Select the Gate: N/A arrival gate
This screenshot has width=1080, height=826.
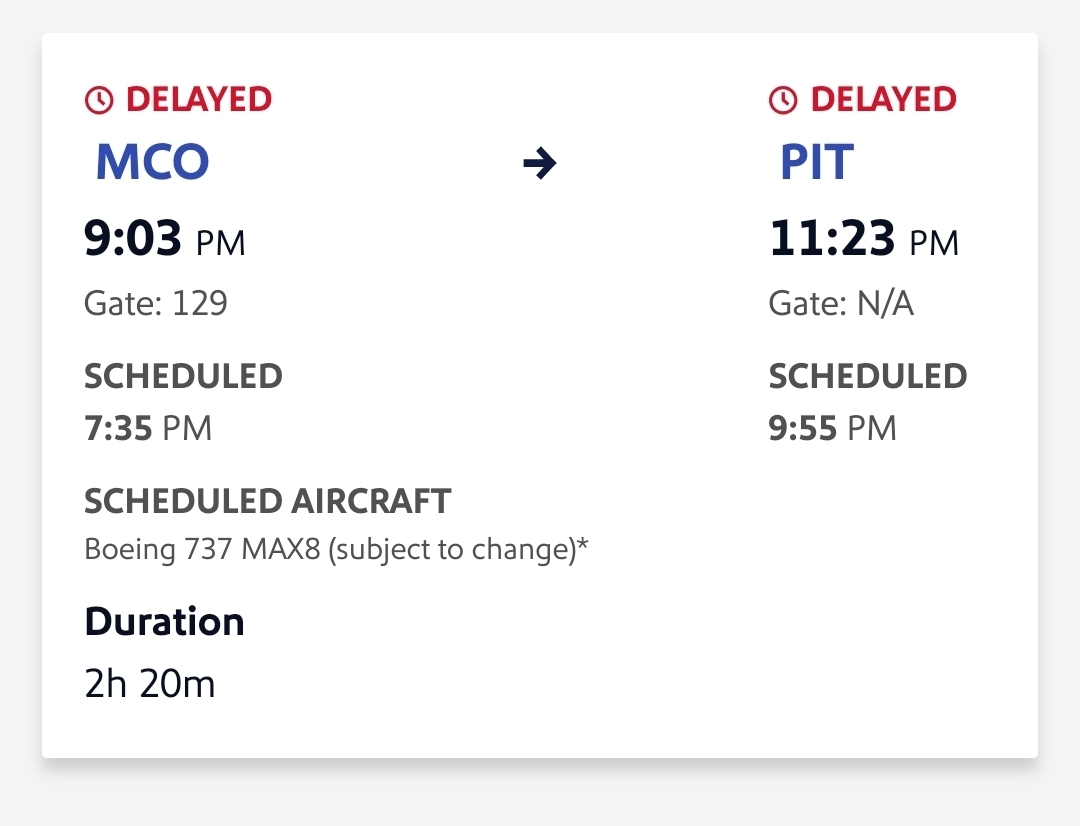[841, 303]
